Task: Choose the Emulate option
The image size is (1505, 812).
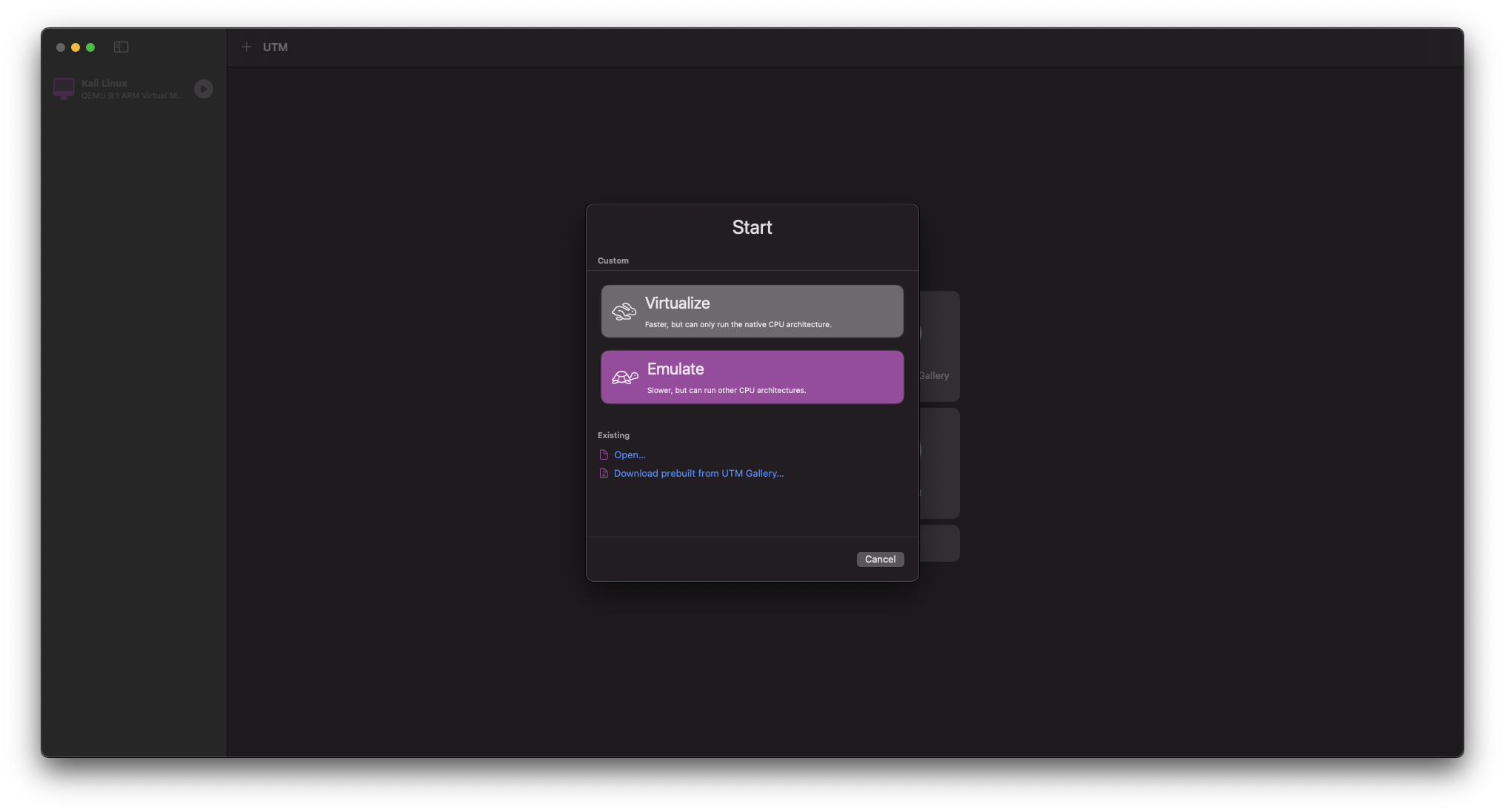Action: (x=752, y=378)
